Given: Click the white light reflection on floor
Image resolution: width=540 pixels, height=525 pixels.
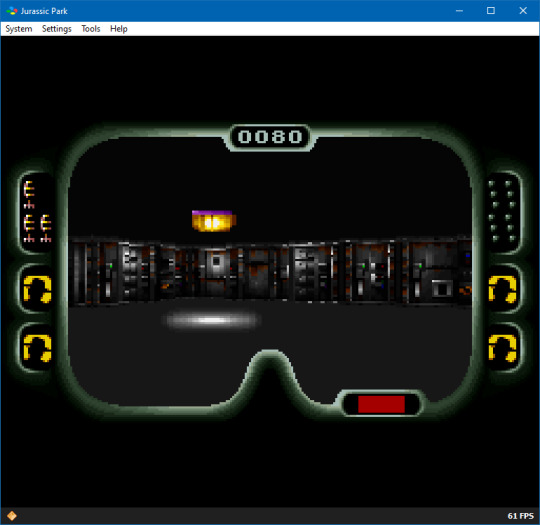Looking at the screenshot, I should 211,320.
